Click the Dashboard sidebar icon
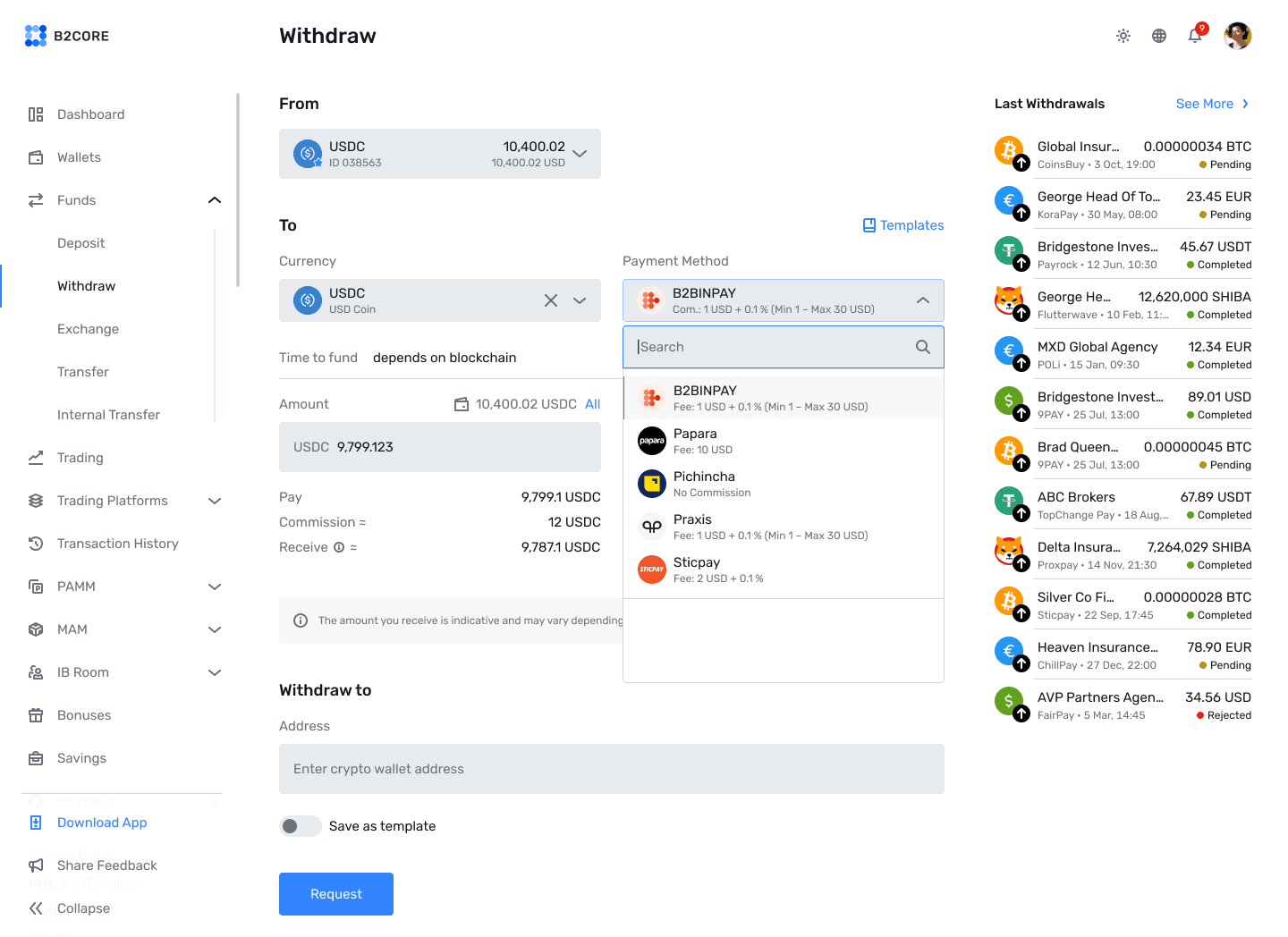This screenshot has height=937, width=1288. (x=36, y=114)
